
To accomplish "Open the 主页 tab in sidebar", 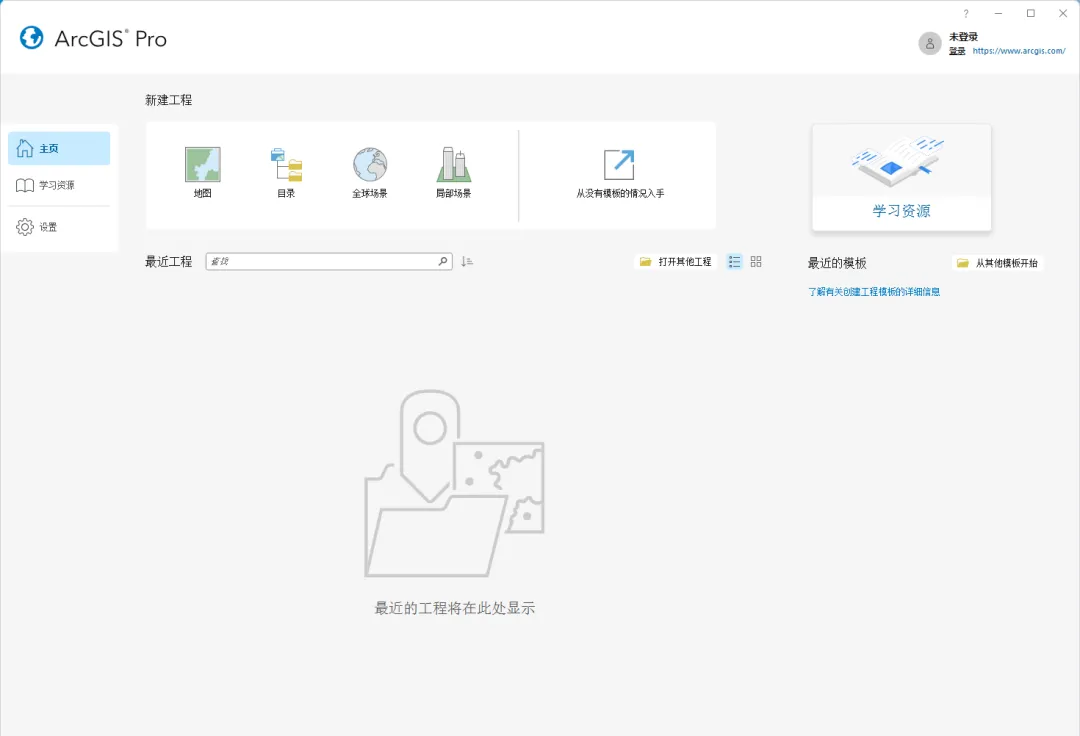I will tap(59, 148).
